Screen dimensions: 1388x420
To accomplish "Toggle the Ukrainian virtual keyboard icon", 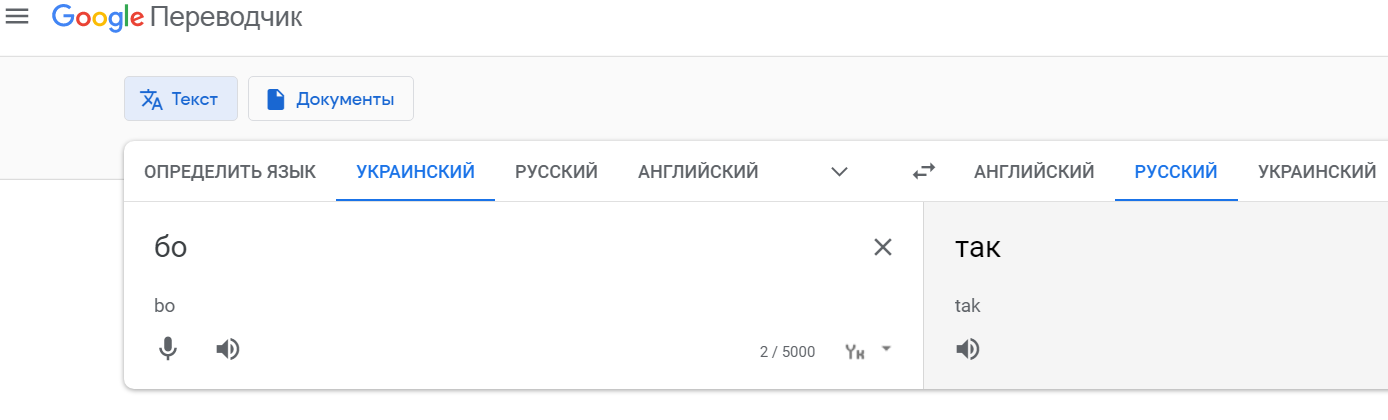I will 855,351.
